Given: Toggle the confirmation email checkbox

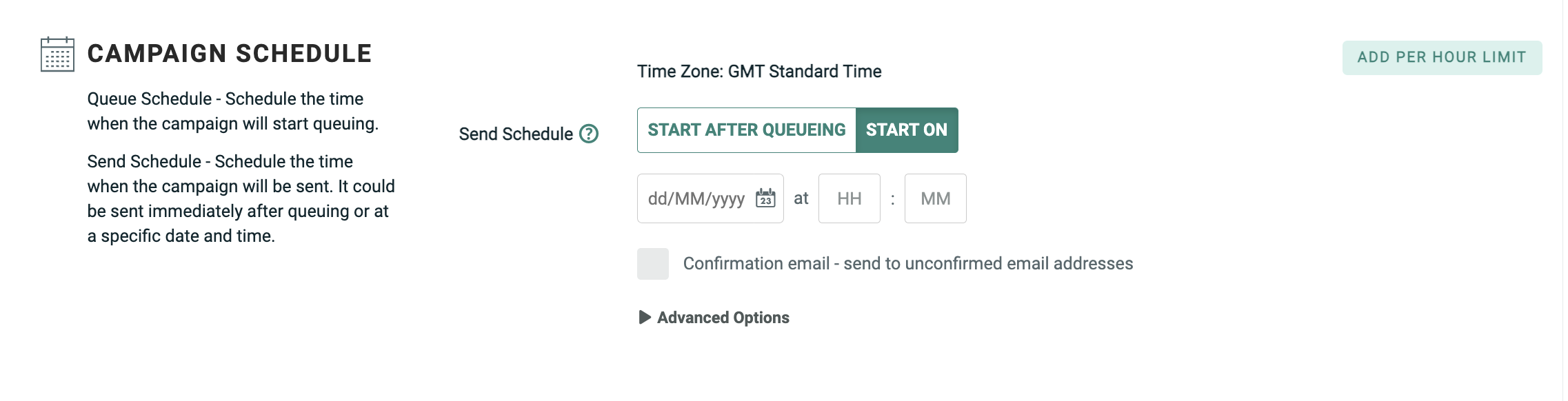Looking at the screenshot, I should point(652,264).
